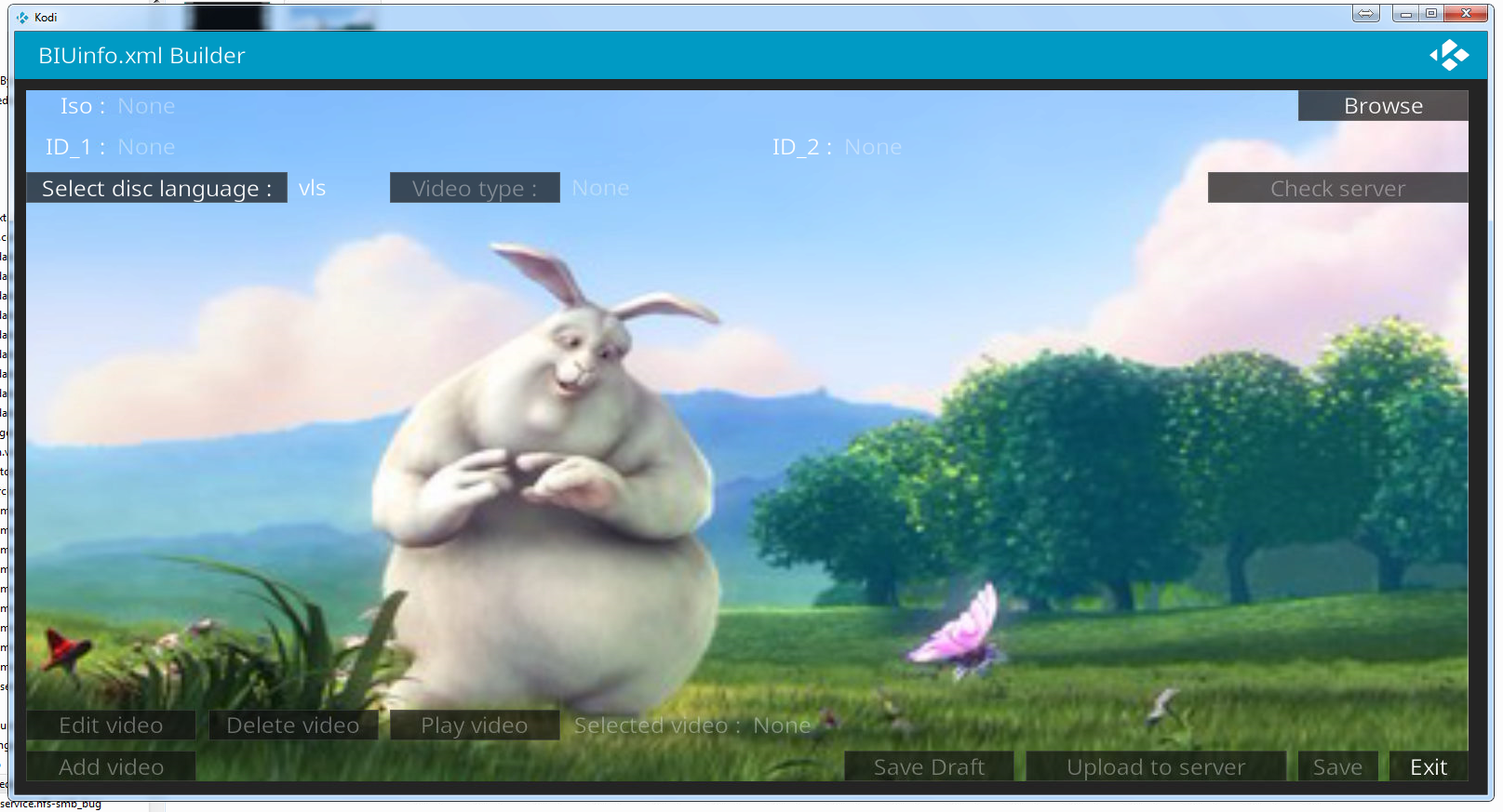The height and width of the screenshot is (812, 1503).
Task: Click the Delete video button
Action: coord(293,725)
